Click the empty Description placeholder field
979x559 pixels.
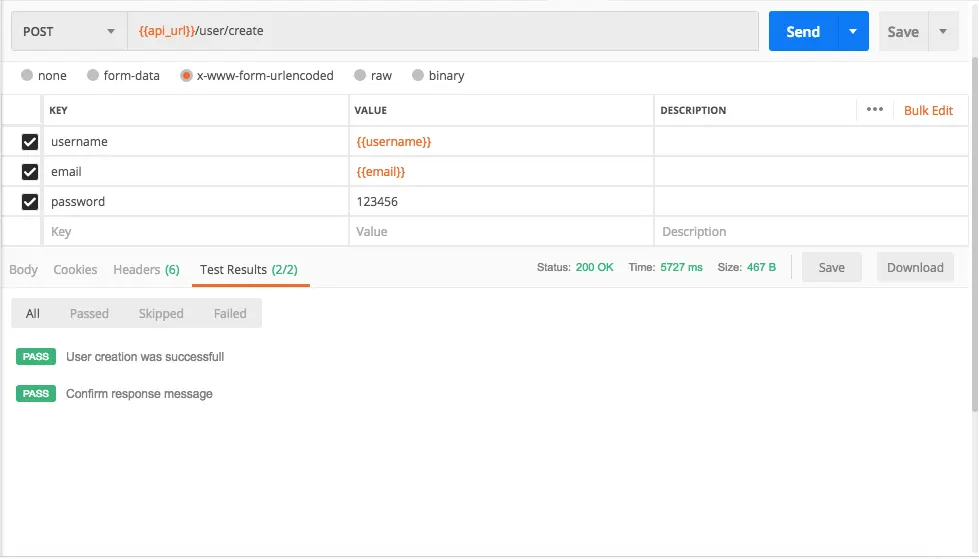pyautogui.click(x=811, y=232)
